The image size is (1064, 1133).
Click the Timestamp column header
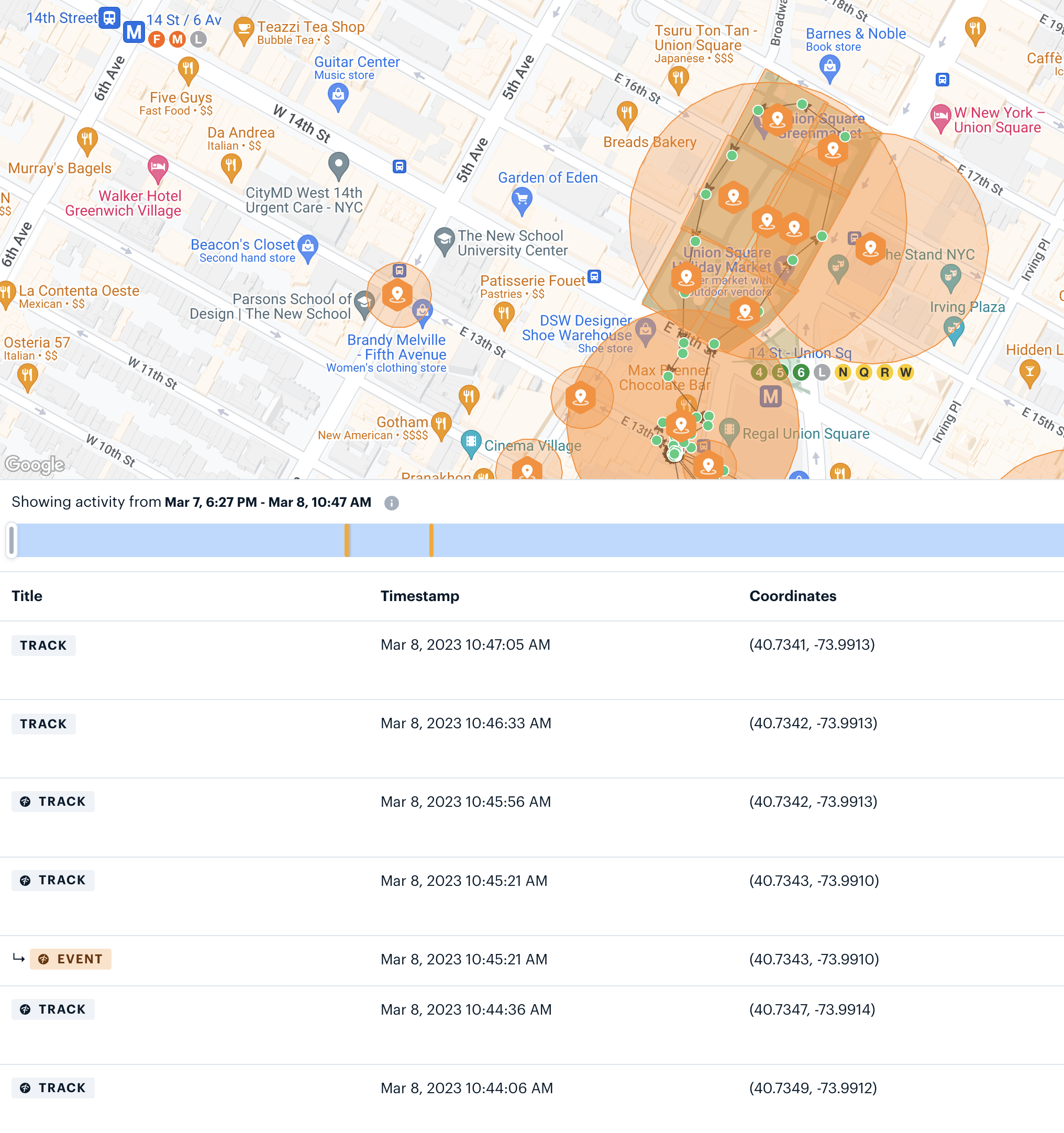(420, 596)
